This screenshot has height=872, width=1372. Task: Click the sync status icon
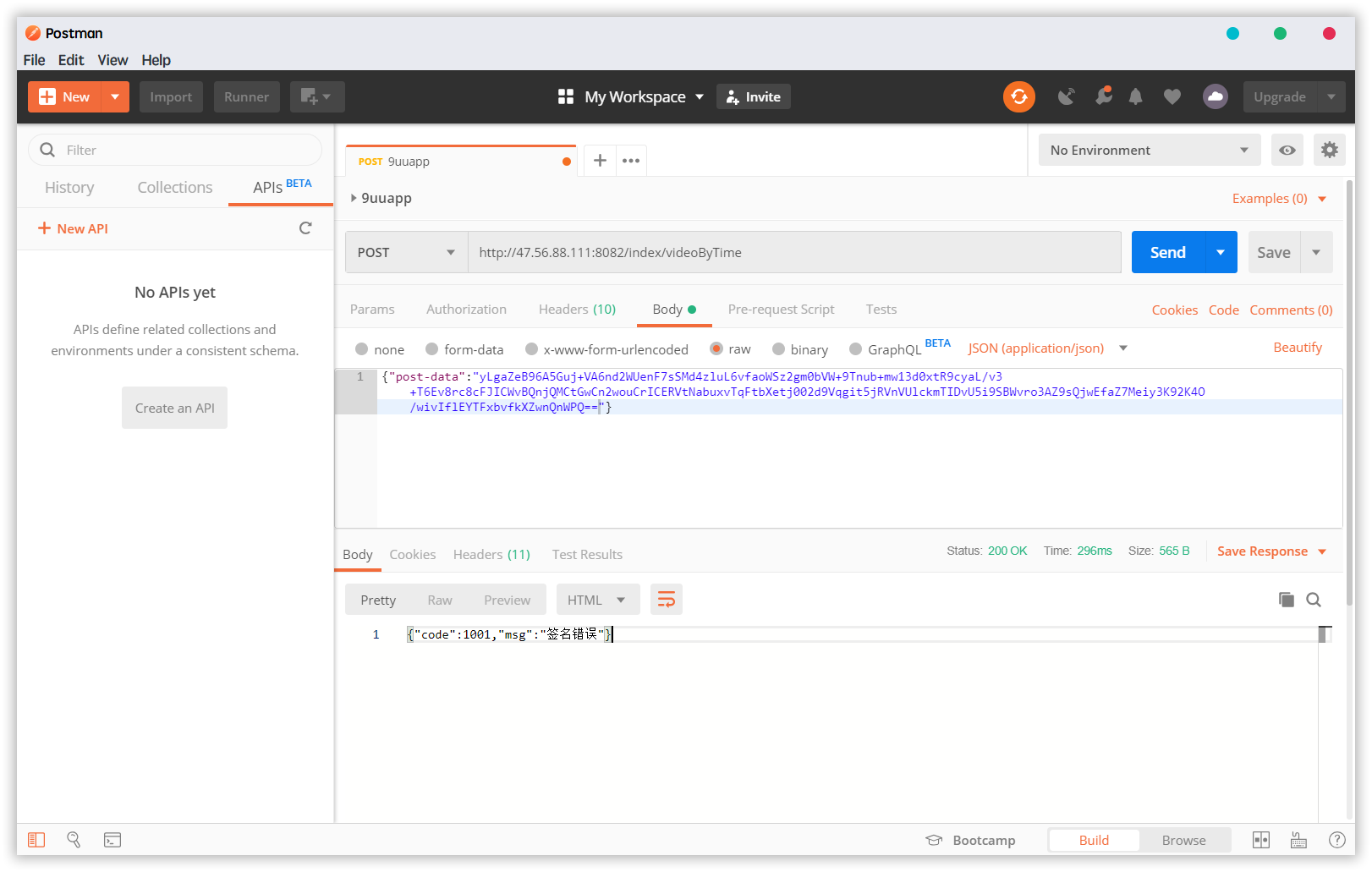(x=1019, y=96)
